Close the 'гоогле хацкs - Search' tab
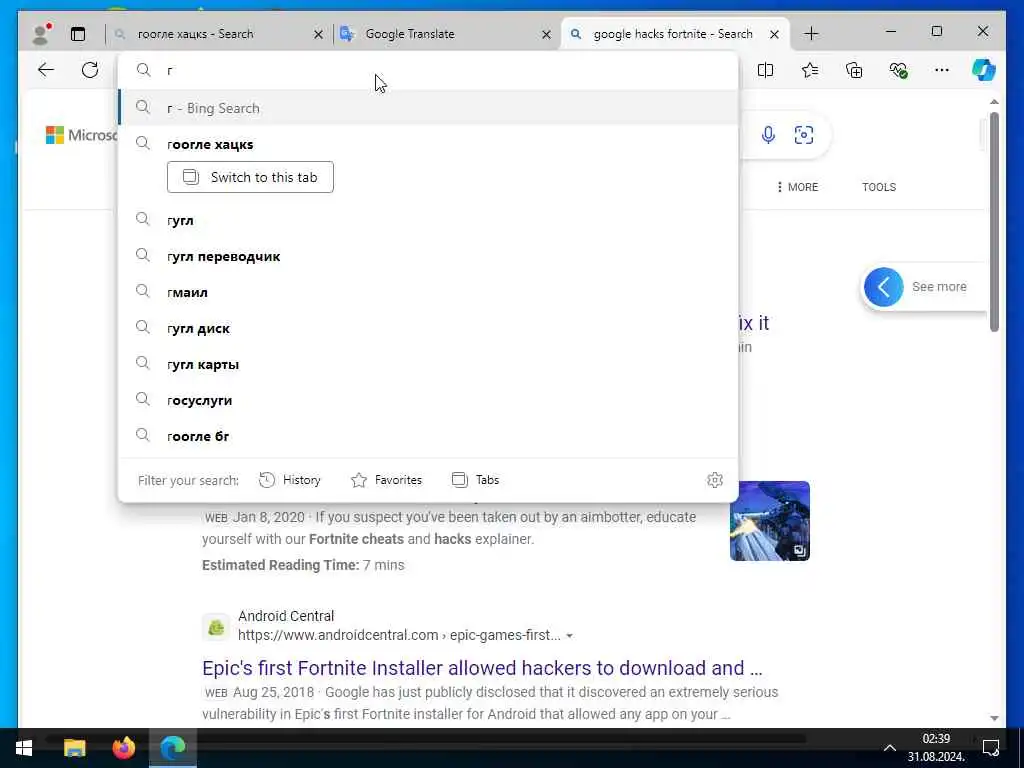This screenshot has height=768, width=1024. point(318,34)
